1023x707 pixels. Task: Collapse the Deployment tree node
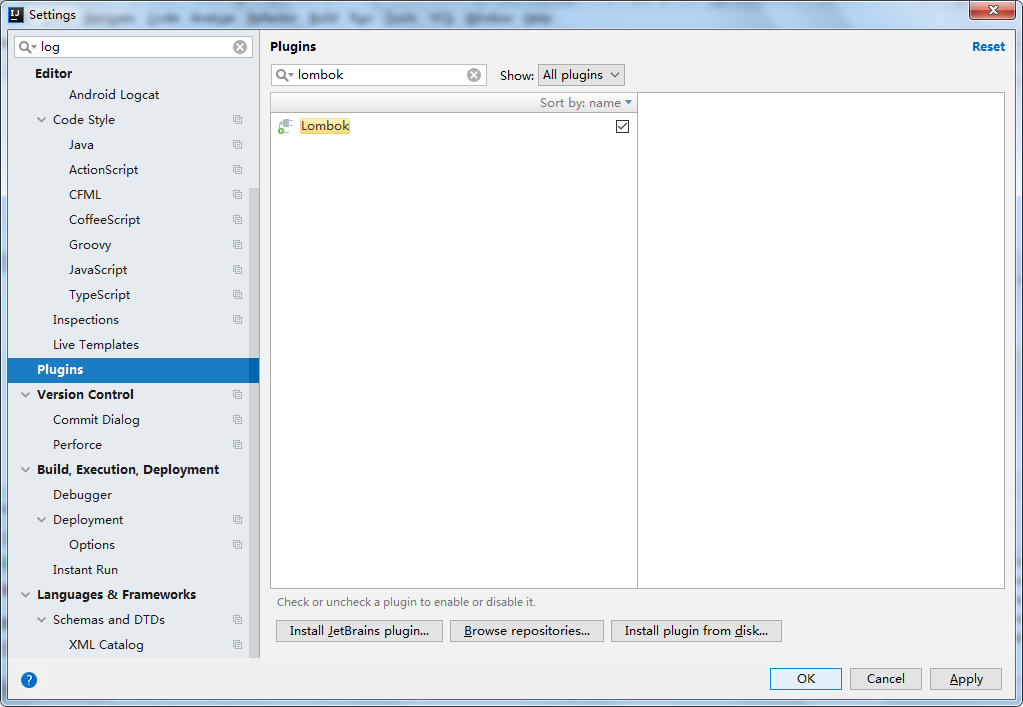coord(42,520)
